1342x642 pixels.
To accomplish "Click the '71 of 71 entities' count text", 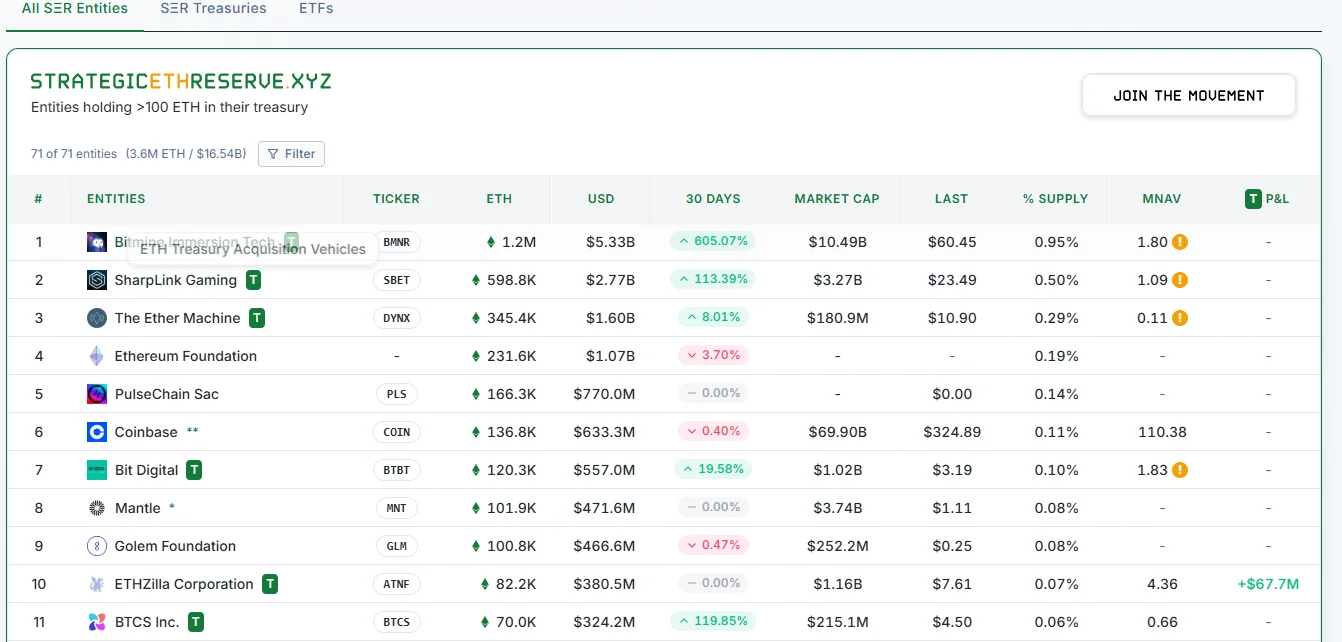I will tap(74, 154).
